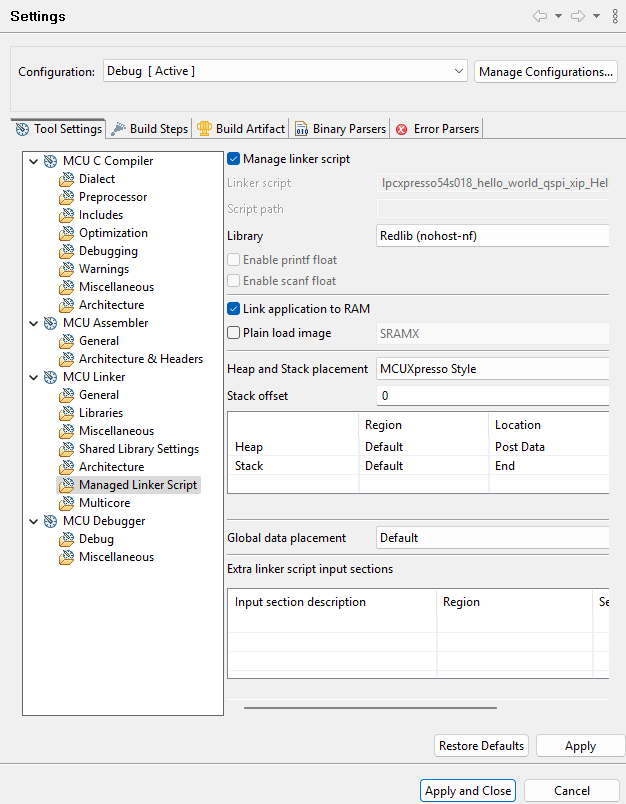The height and width of the screenshot is (804, 626).
Task: Open Global data placement dropdown
Action: pyautogui.click(x=493, y=538)
